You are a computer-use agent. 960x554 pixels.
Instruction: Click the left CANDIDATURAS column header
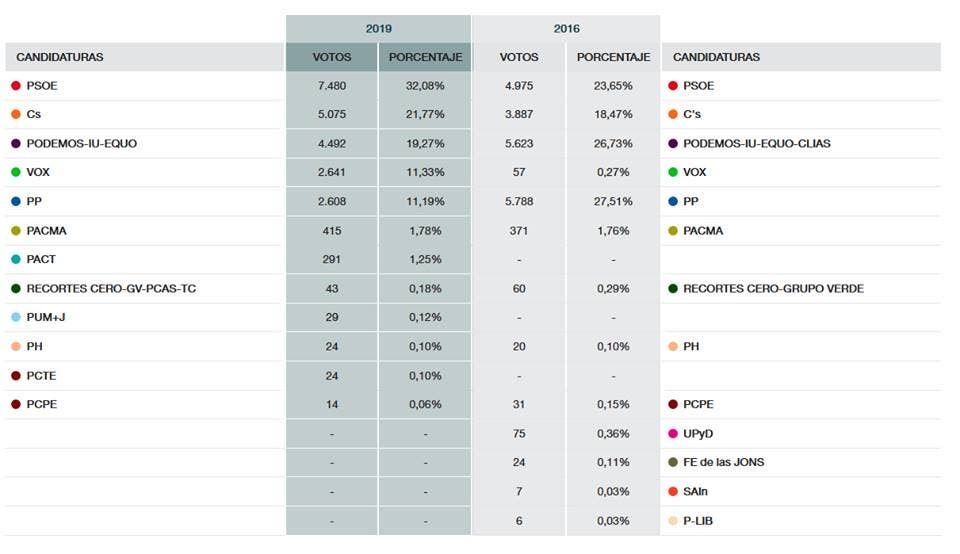click(x=60, y=57)
